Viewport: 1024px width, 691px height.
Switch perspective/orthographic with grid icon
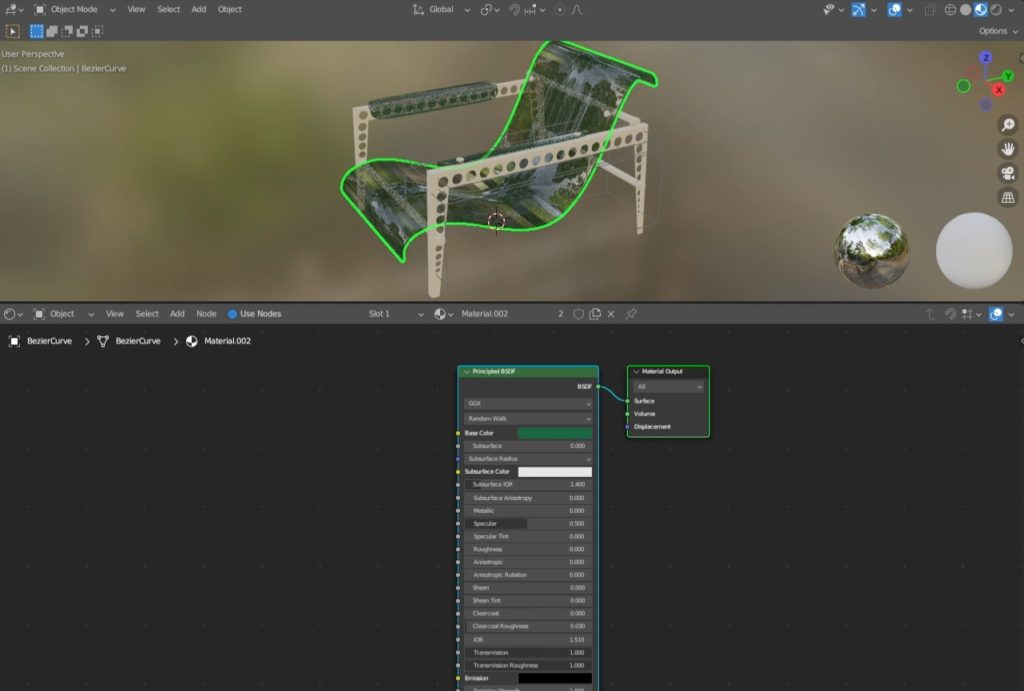(x=1008, y=198)
